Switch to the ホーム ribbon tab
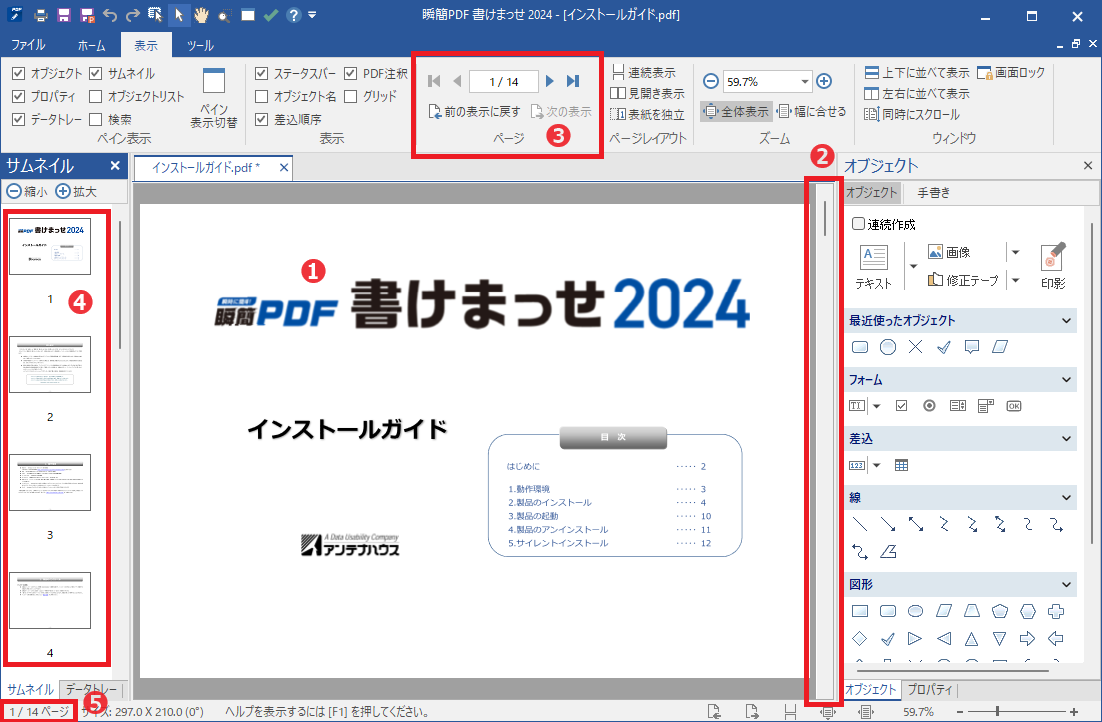The image size is (1102, 722). [91, 45]
